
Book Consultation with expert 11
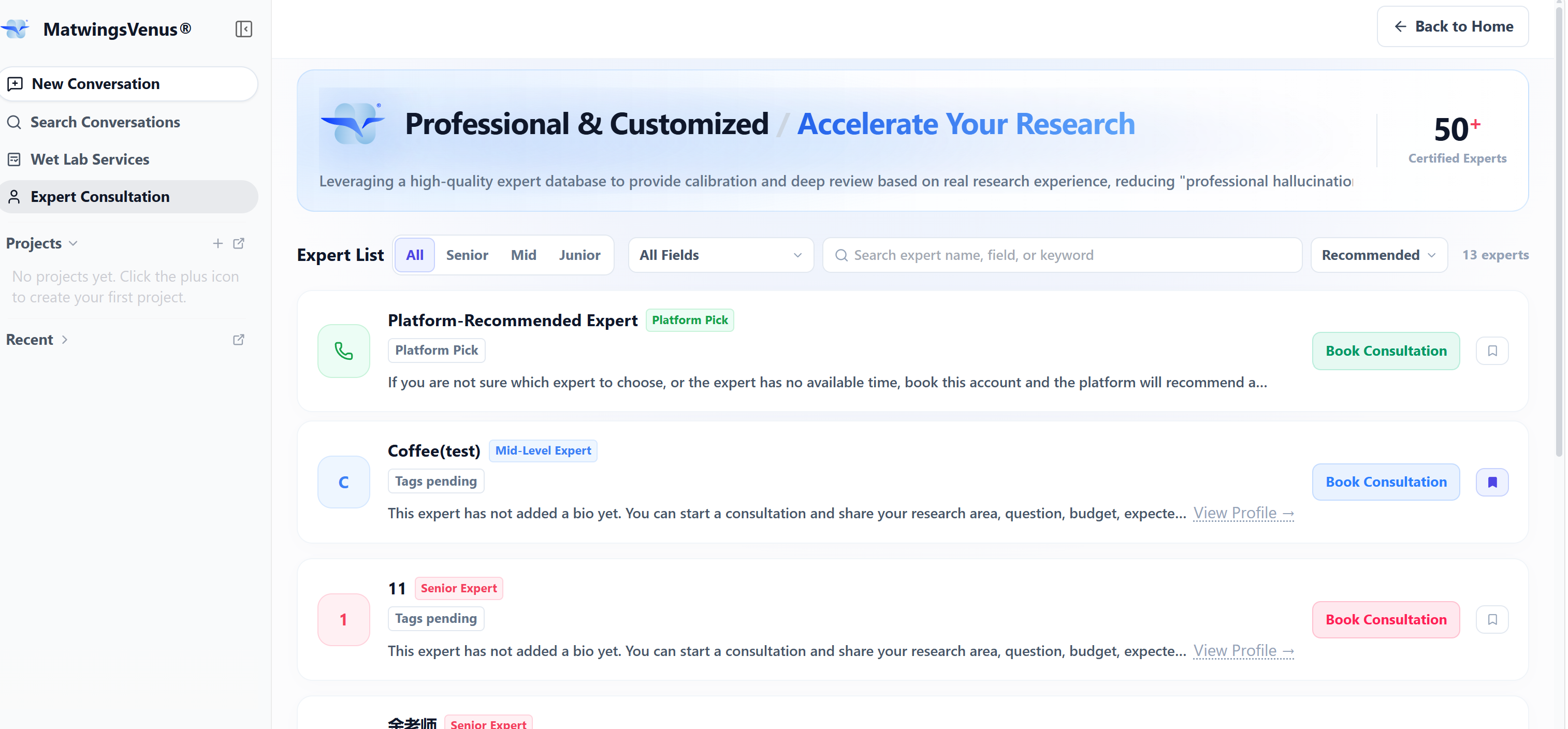pyautogui.click(x=1385, y=619)
